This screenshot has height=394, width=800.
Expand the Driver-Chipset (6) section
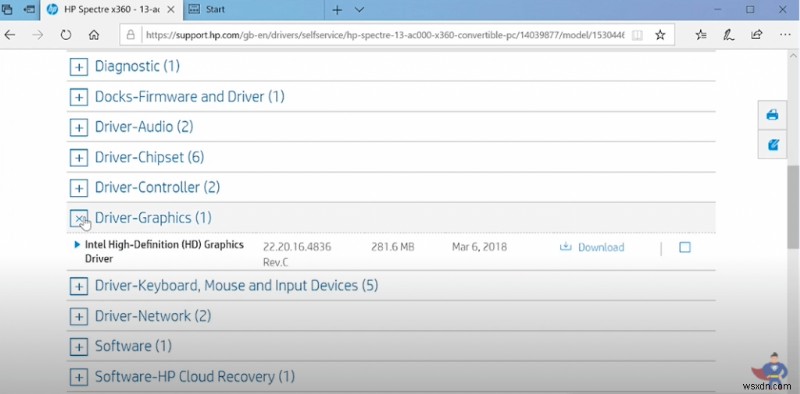[79, 158]
